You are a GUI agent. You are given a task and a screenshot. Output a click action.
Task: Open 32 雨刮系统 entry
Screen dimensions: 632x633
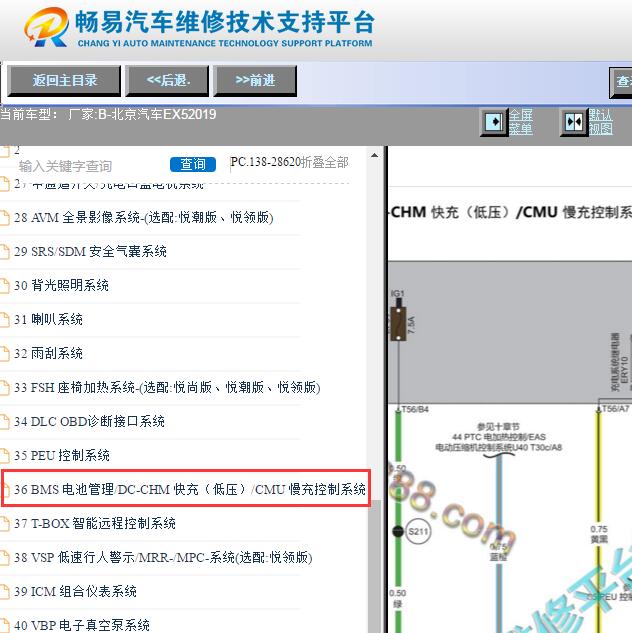[x=48, y=353]
